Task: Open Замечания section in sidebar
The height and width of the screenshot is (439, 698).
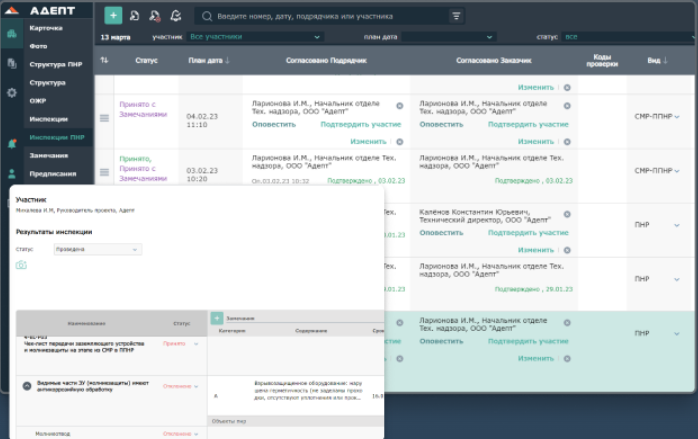Action: [x=49, y=155]
